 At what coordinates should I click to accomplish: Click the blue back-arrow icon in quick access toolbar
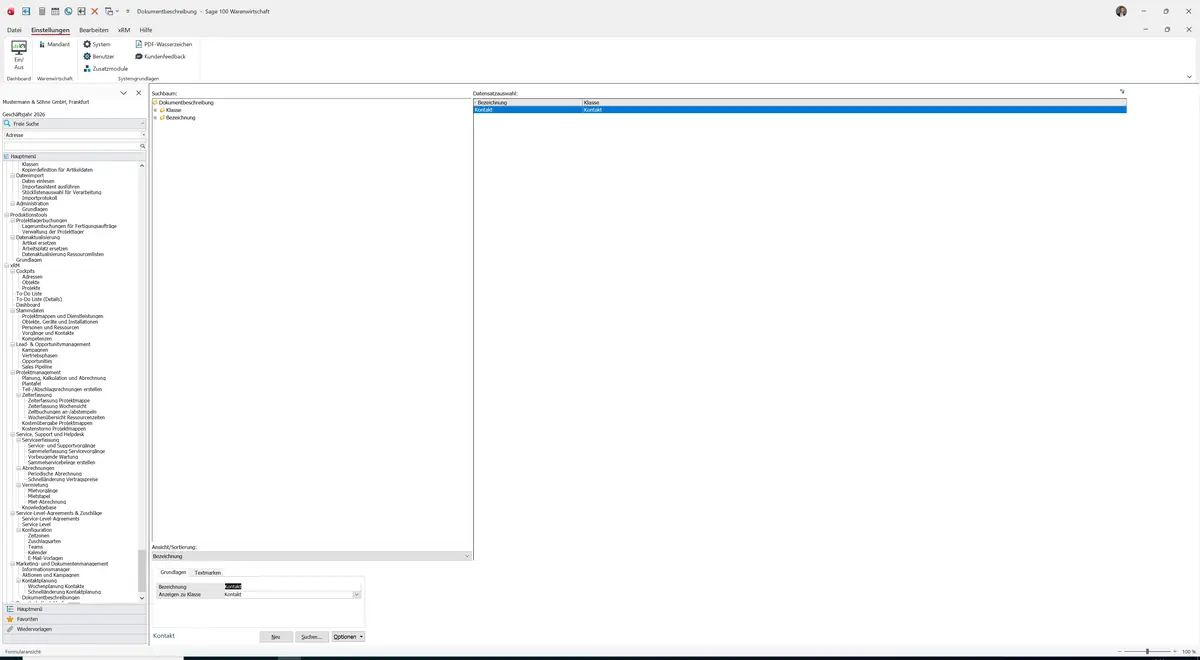click(x=26, y=11)
